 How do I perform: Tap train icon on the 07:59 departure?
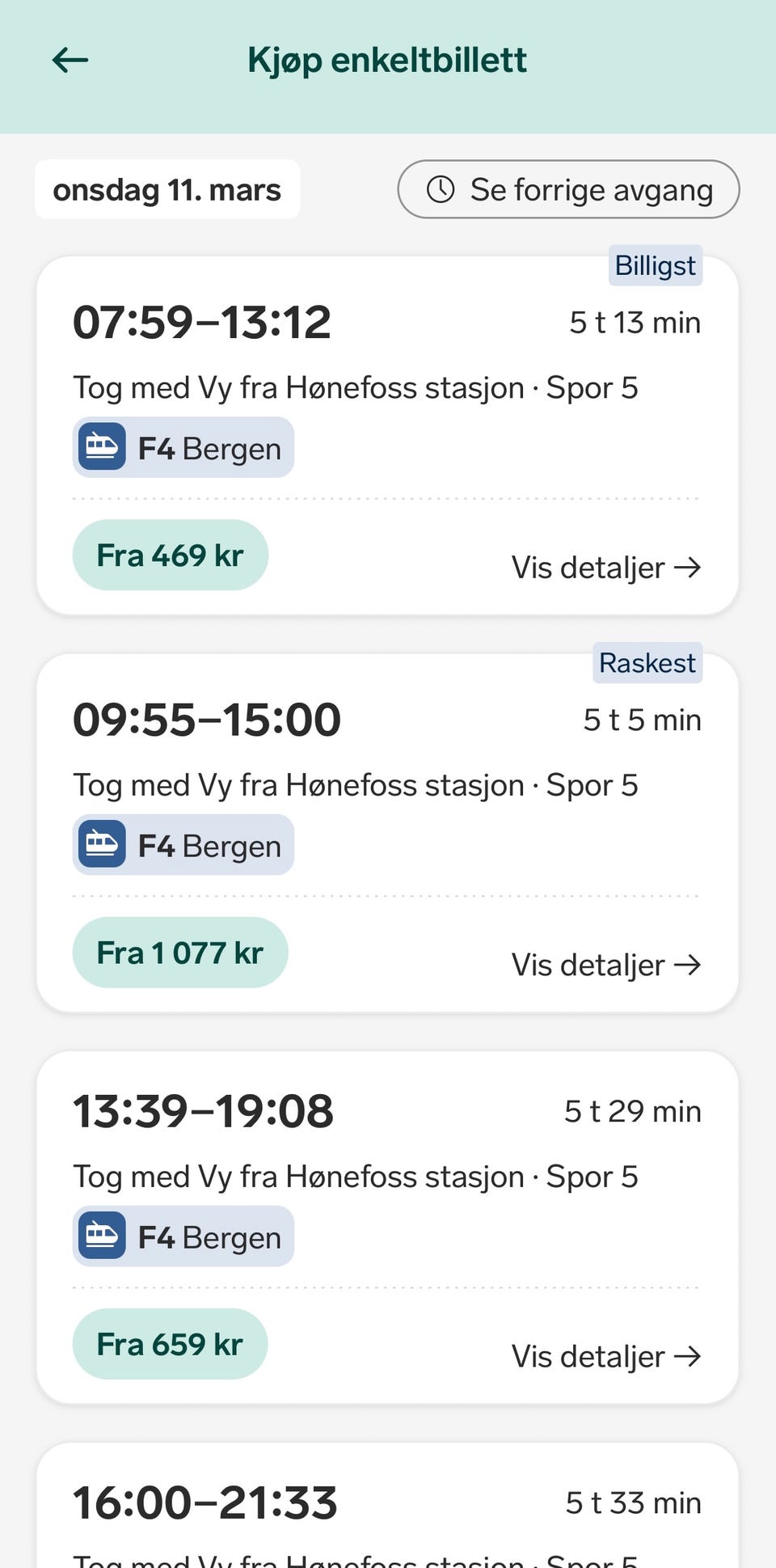click(102, 446)
